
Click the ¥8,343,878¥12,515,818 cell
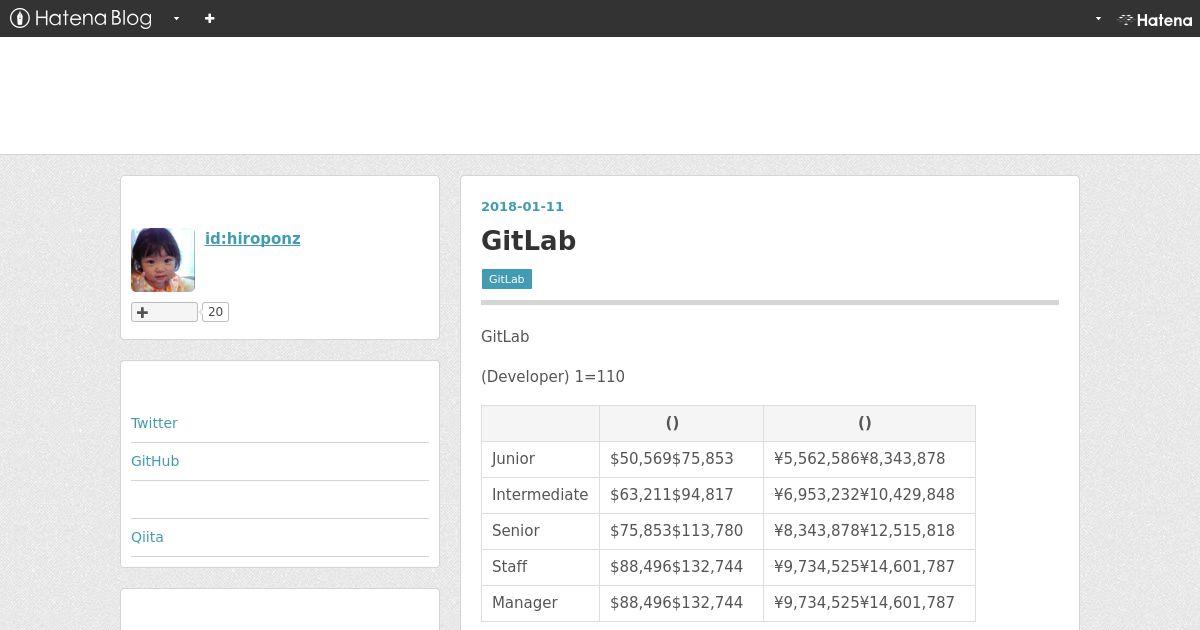coord(870,531)
